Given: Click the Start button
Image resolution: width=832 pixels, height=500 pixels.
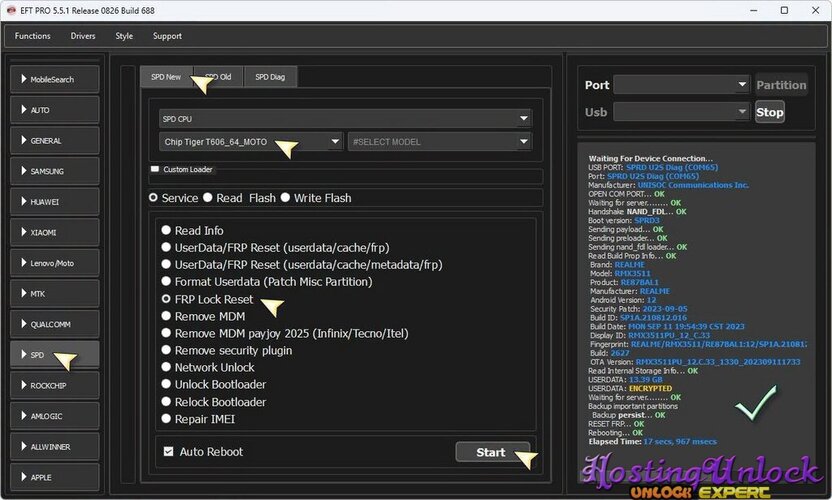Looking at the screenshot, I should (x=492, y=452).
